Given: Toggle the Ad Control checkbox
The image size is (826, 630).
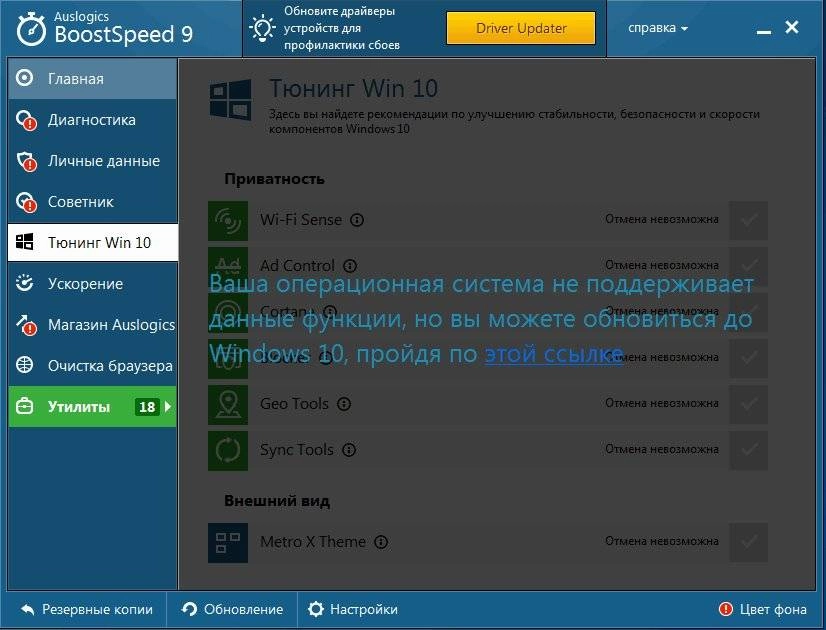Looking at the screenshot, I should (x=749, y=266).
